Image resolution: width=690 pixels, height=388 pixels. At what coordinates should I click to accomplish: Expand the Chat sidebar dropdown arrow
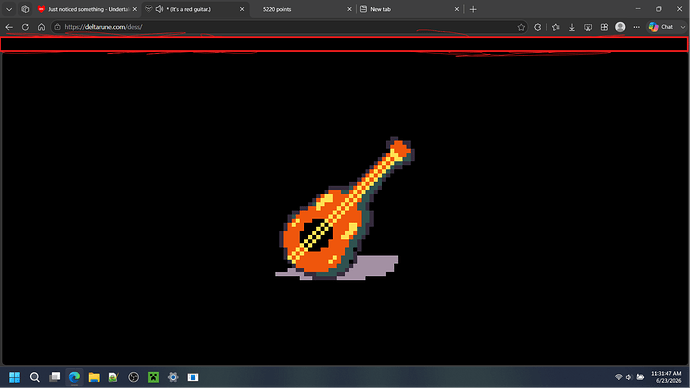[x=683, y=27]
